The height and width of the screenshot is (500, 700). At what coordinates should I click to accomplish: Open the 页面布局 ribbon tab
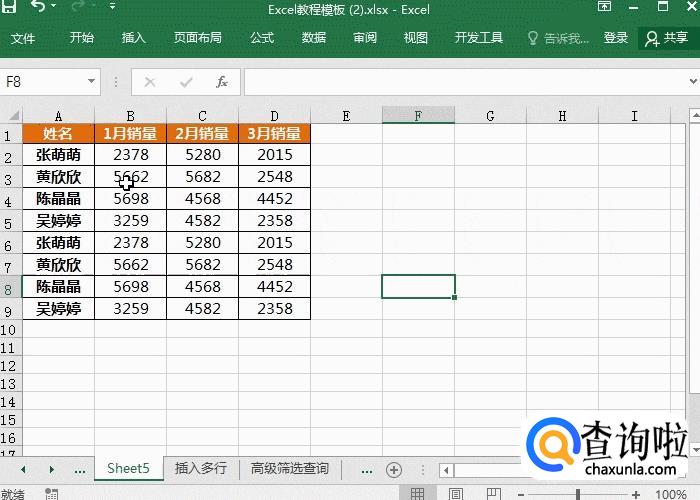click(x=198, y=38)
